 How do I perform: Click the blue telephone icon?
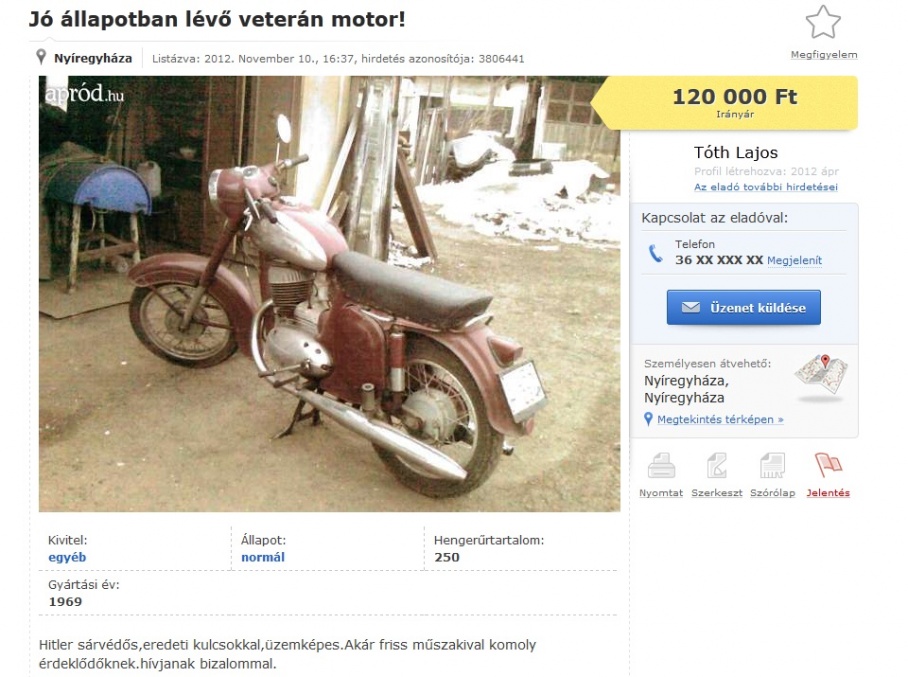pos(655,253)
